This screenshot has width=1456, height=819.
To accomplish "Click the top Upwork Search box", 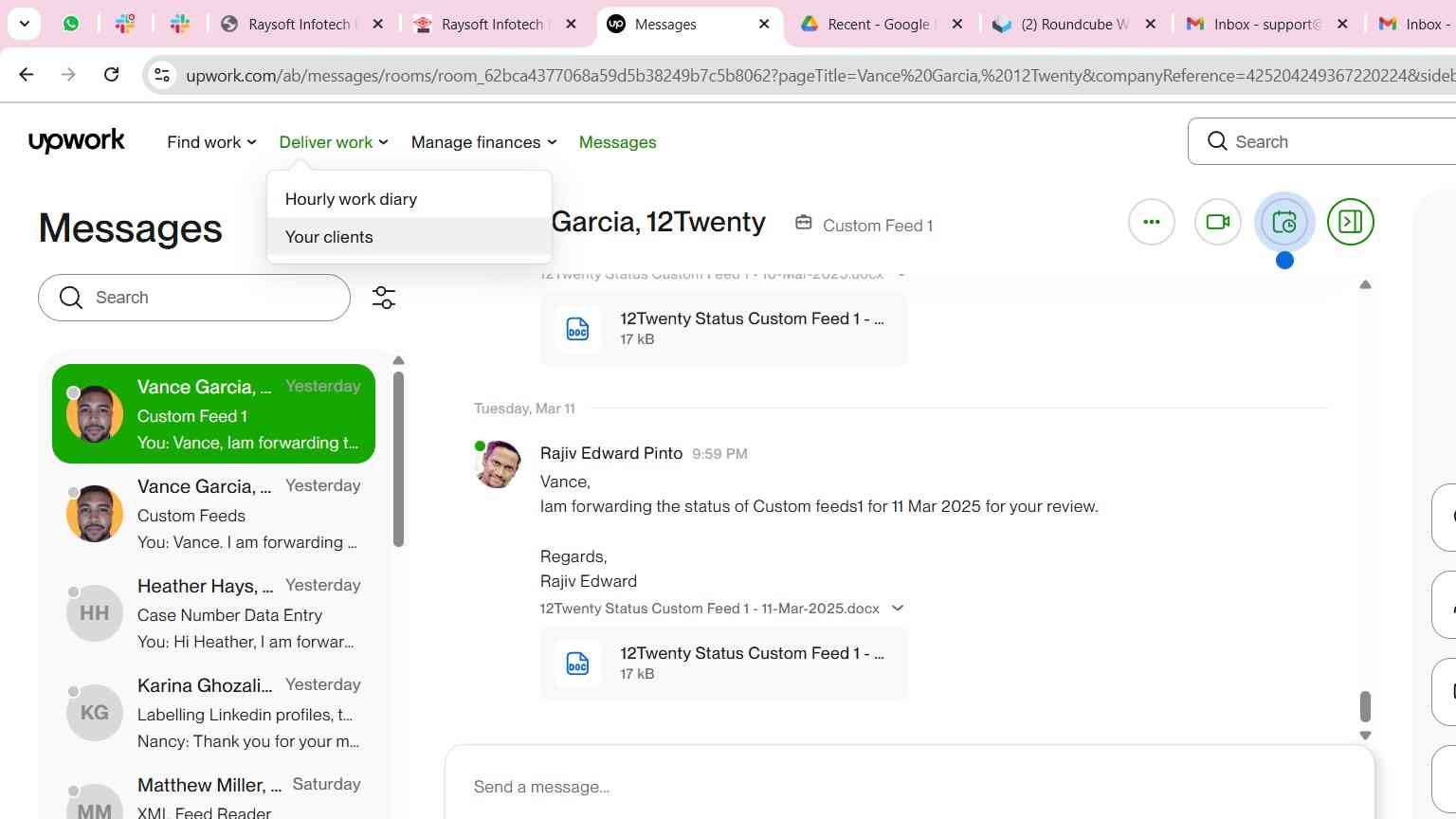I will point(1322,141).
